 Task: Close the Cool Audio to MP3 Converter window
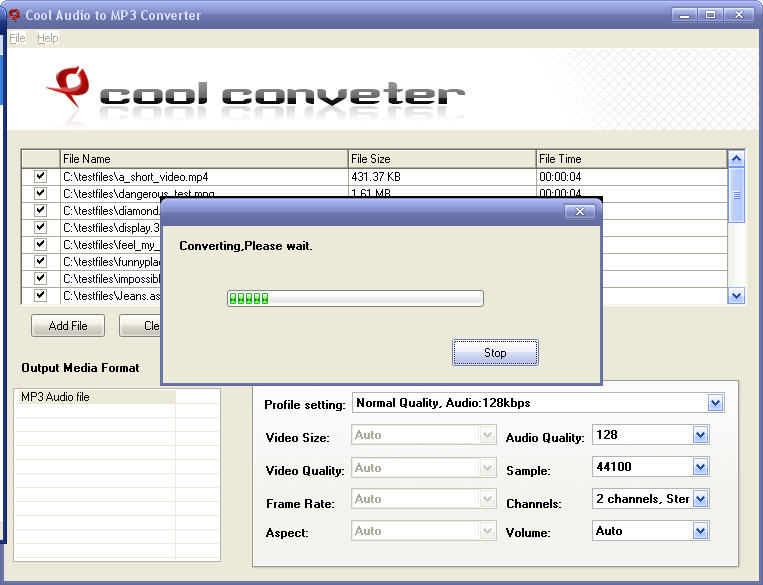click(x=739, y=15)
